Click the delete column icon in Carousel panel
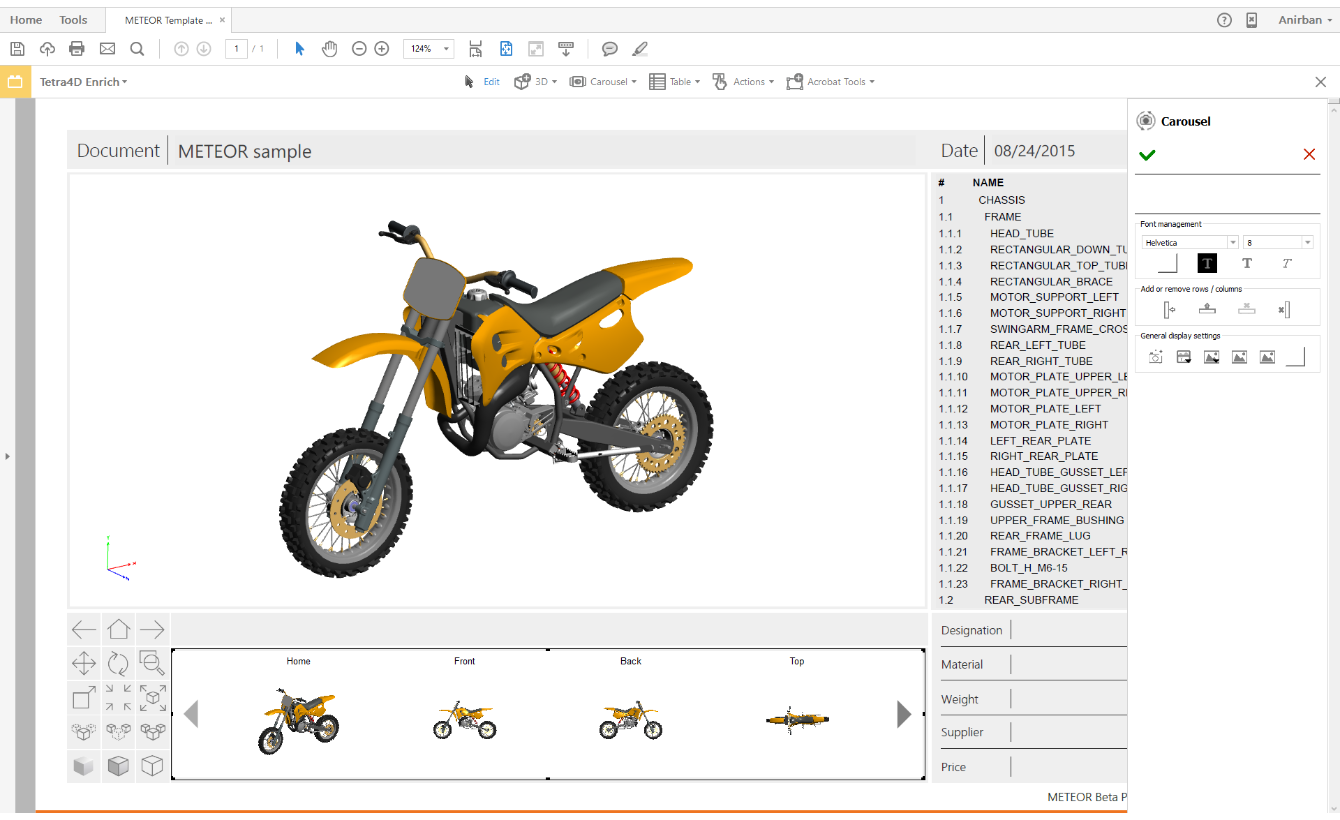Image resolution: width=1340 pixels, height=820 pixels. pyautogui.click(x=1284, y=310)
